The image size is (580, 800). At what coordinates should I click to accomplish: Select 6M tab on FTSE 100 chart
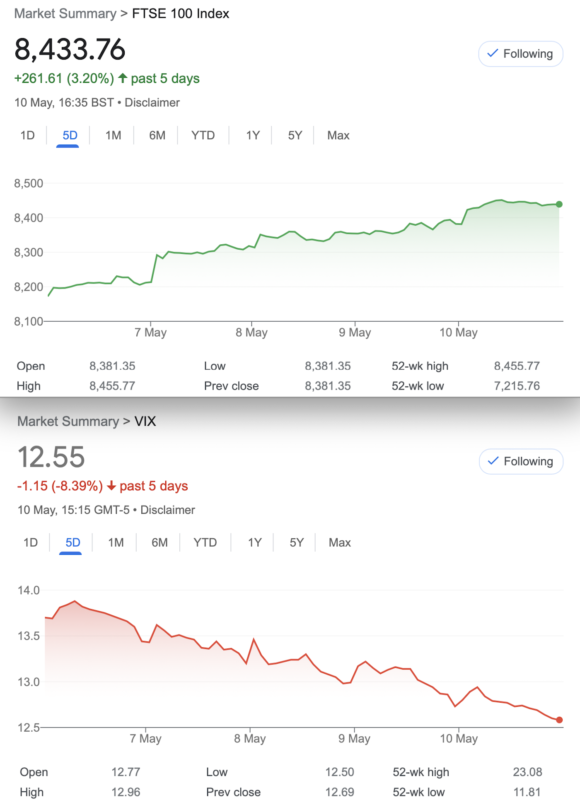tap(157, 135)
